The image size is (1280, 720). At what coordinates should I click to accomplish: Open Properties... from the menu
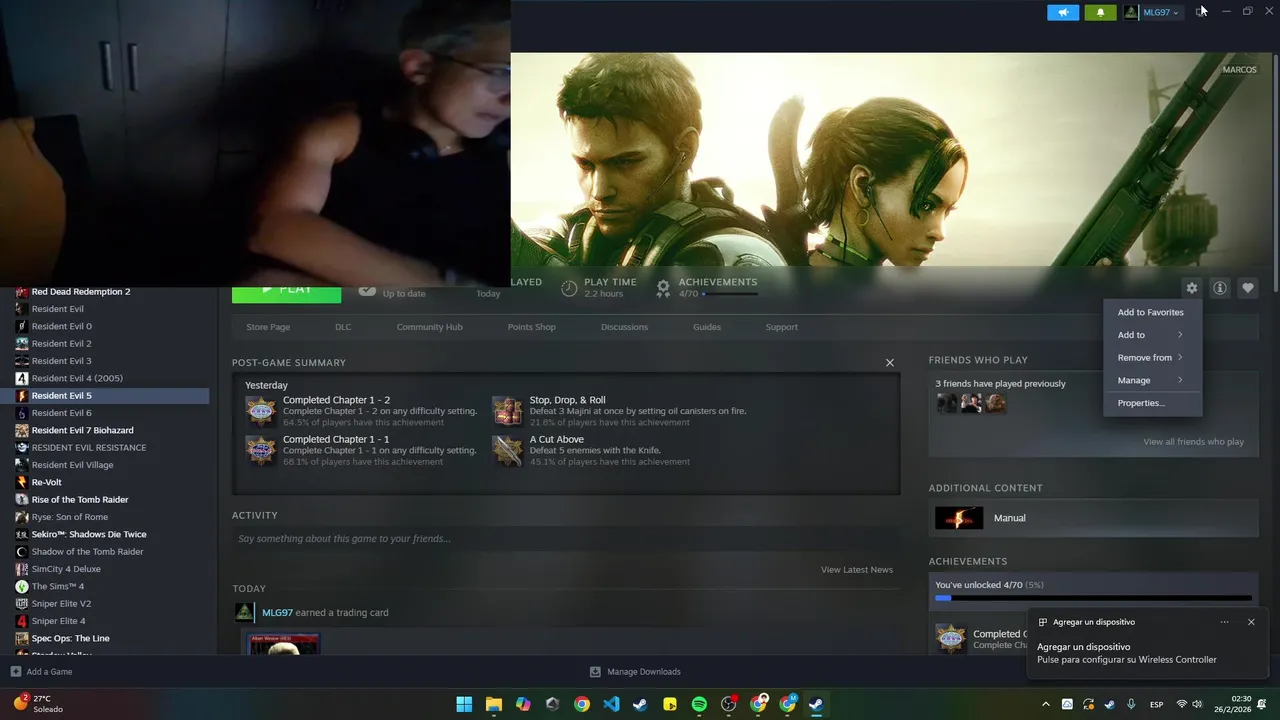pyautogui.click(x=1152, y=403)
